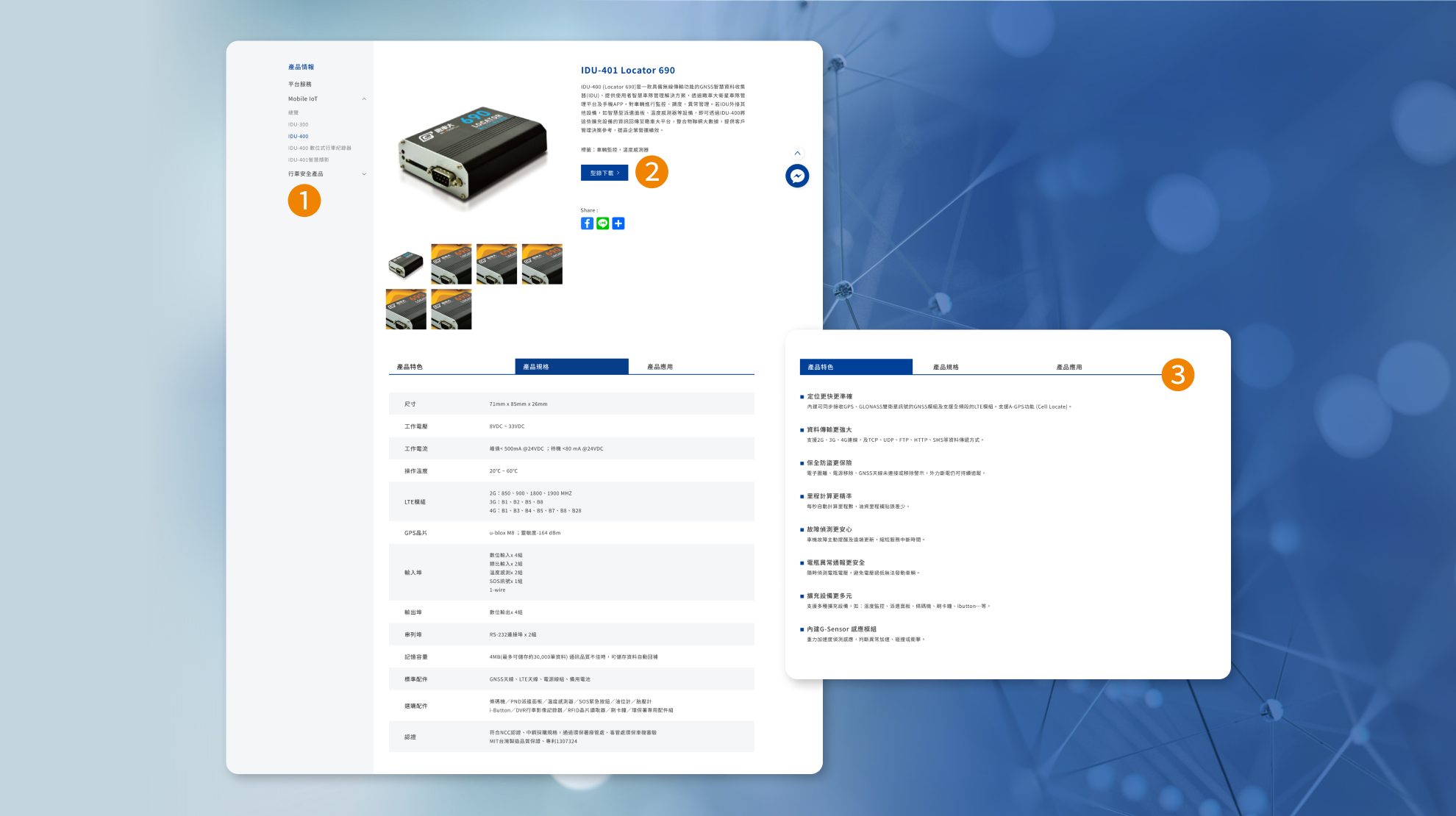Viewport: 1456px width, 816px height.
Task: Click the 串列埠 value RS-232連接埠 x 2組
Action: (513, 634)
